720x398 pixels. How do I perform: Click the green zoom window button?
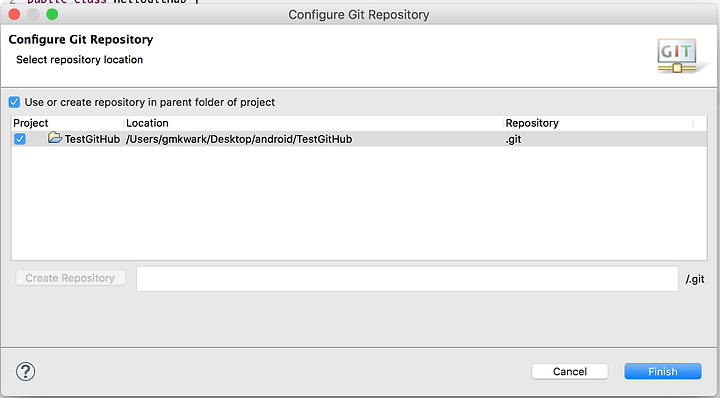pyautogui.click(x=52, y=14)
